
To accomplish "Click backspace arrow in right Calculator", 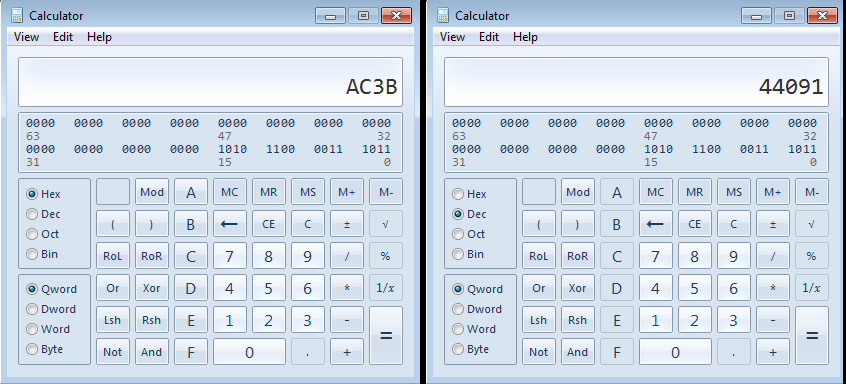I will tap(656, 224).
